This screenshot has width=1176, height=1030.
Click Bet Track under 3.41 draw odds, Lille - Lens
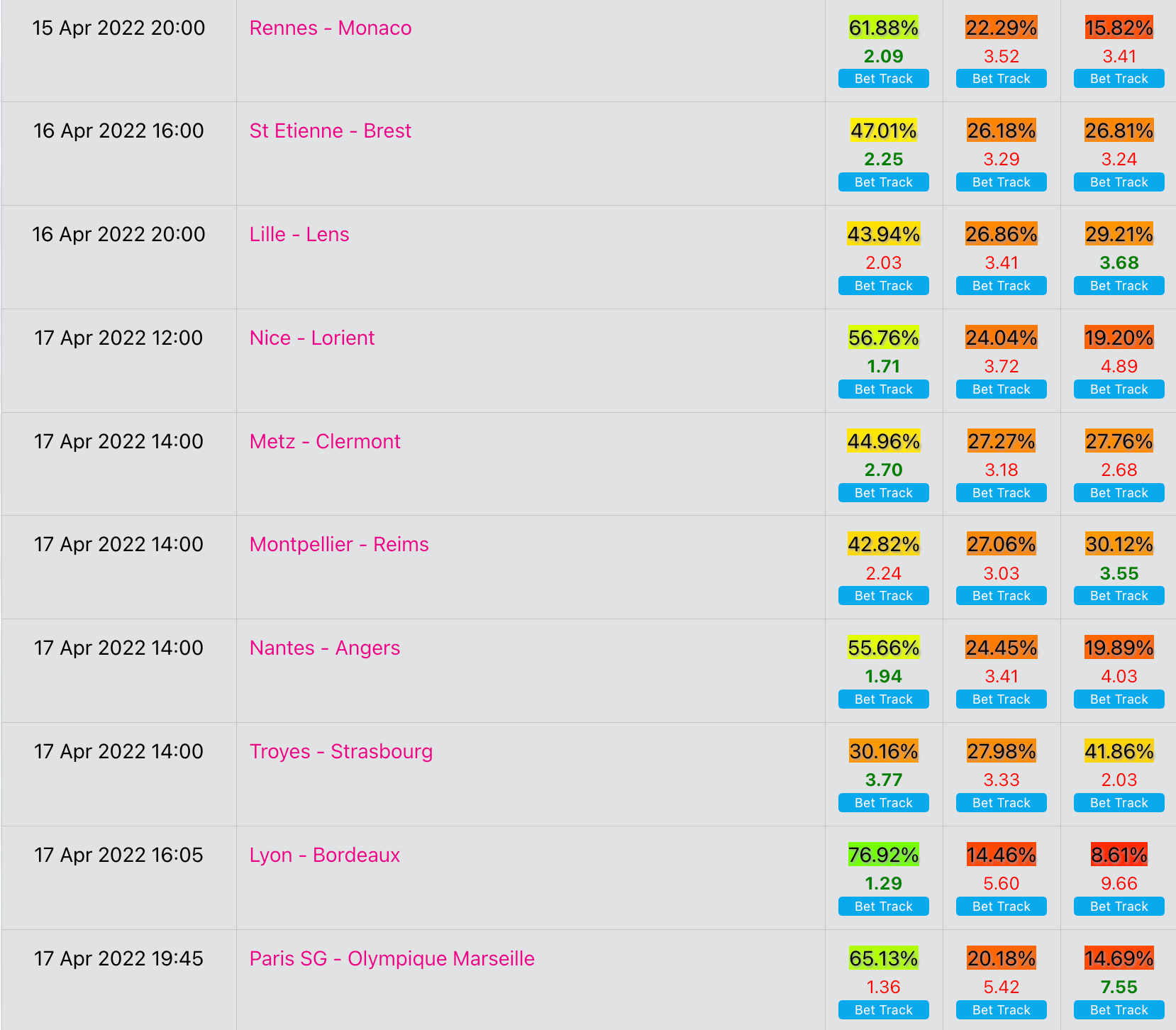(1002, 286)
